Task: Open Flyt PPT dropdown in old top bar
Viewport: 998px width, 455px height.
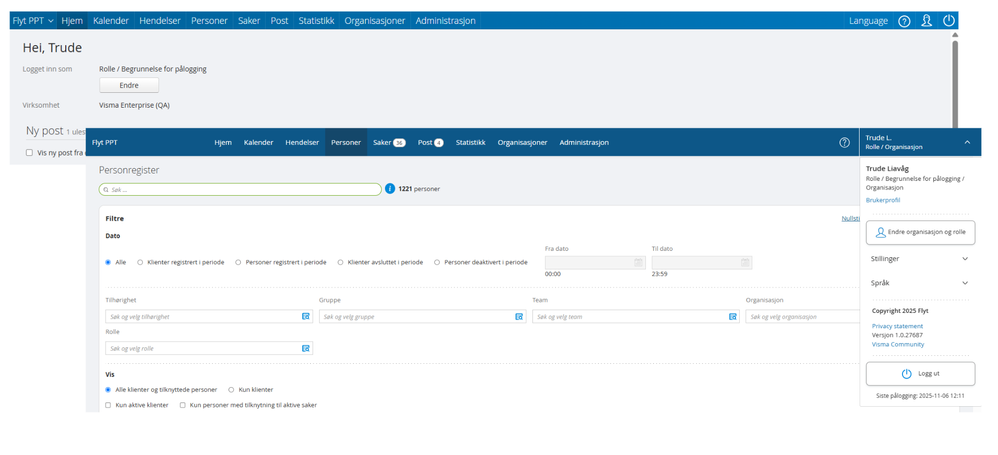Action: point(33,20)
